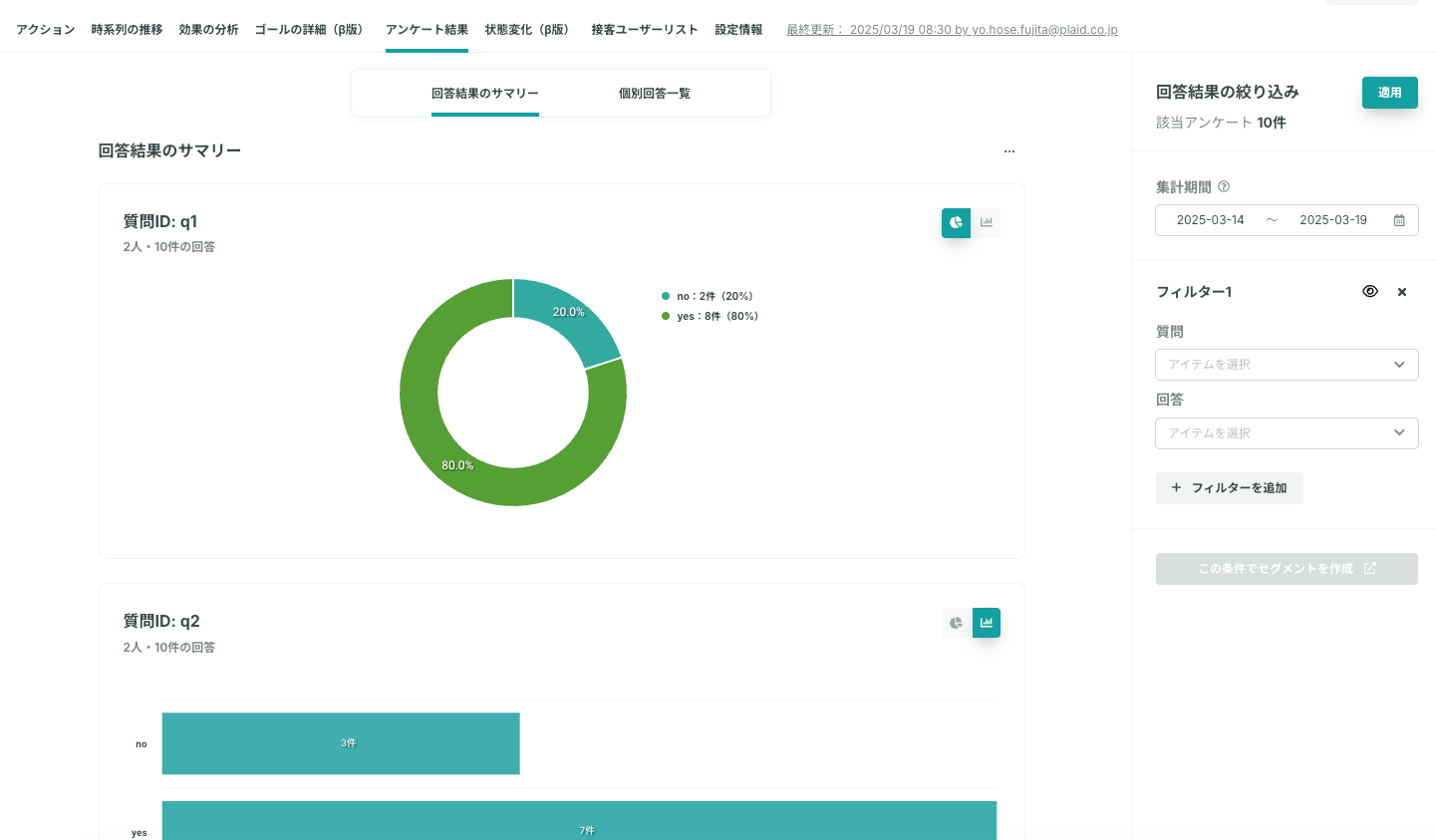Expand 質問 dropdown chevron arrow
1435x840 pixels.
[1399, 365]
